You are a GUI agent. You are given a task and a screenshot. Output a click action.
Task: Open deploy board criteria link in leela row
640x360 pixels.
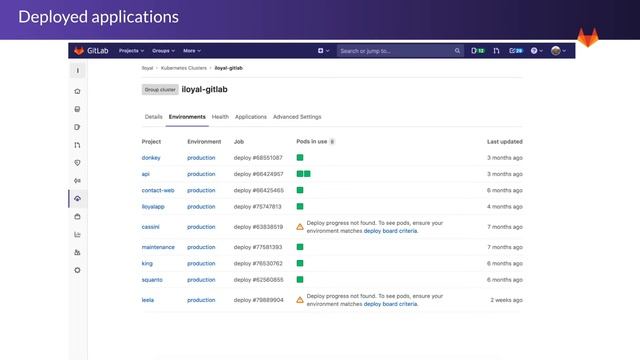tap(390, 304)
